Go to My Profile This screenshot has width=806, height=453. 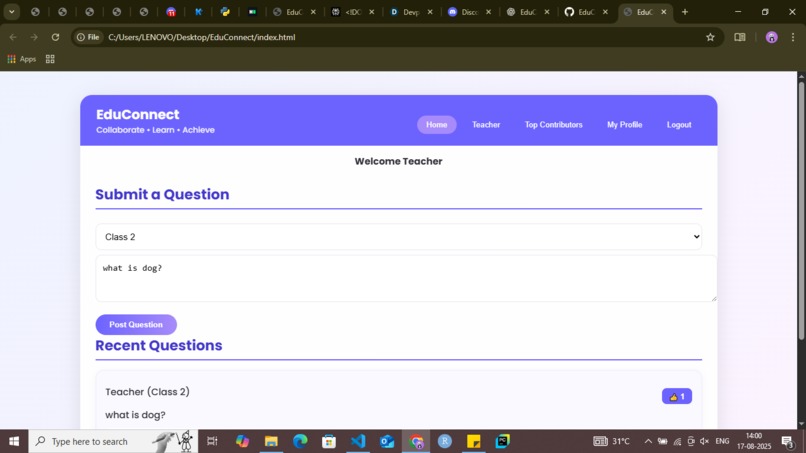pyautogui.click(x=625, y=124)
